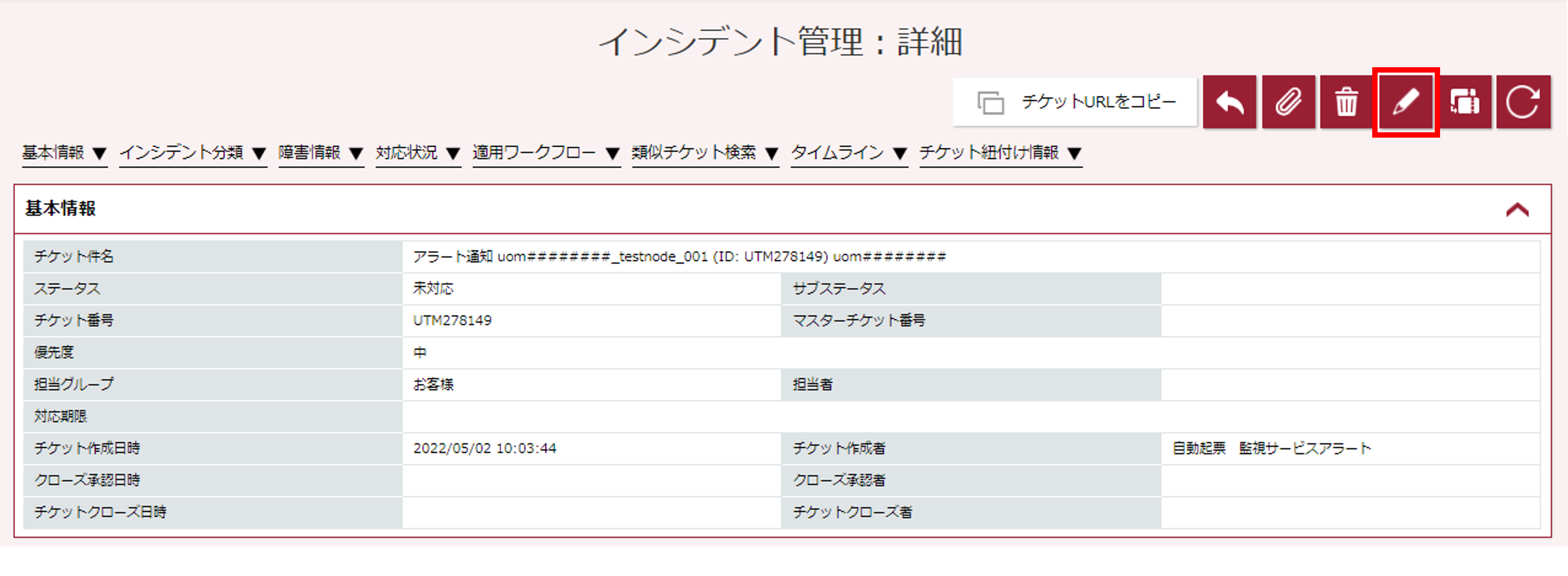Click the duplicate ticket icon button

1464,102
